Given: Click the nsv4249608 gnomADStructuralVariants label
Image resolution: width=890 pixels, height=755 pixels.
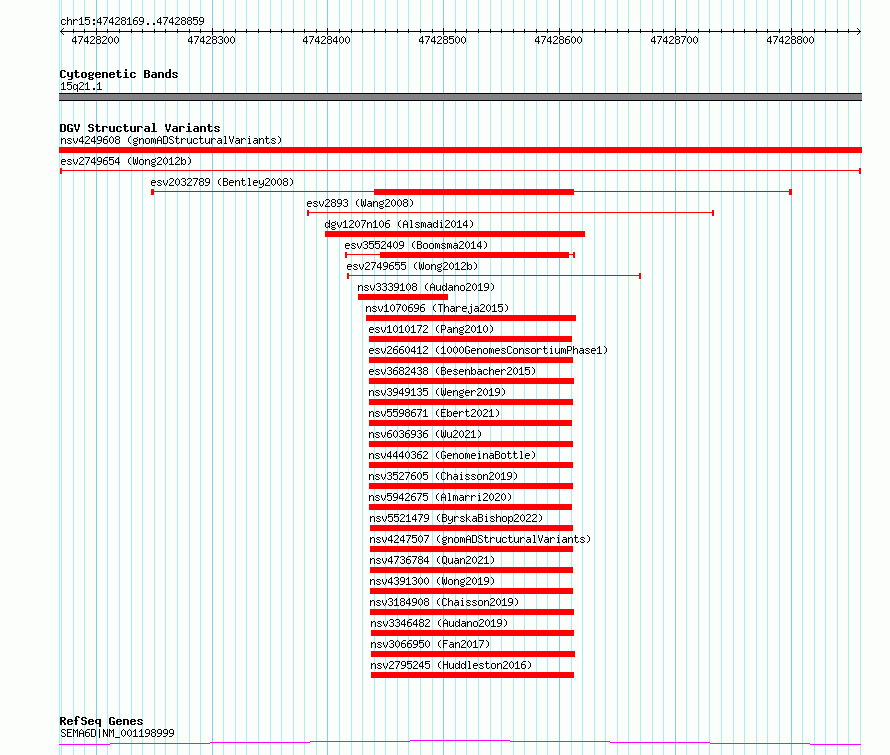Looking at the screenshot, I should [171, 140].
